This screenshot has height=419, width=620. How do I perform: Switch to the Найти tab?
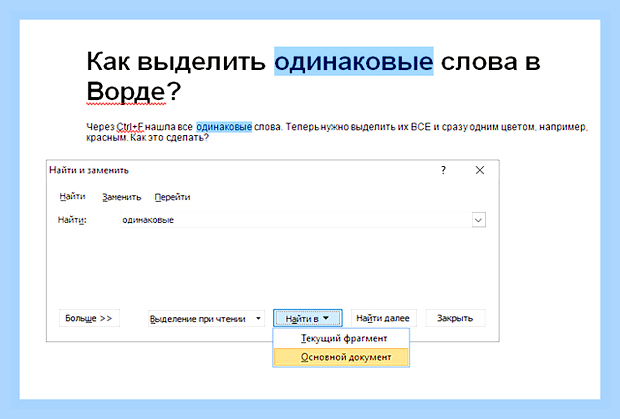pos(72,196)
